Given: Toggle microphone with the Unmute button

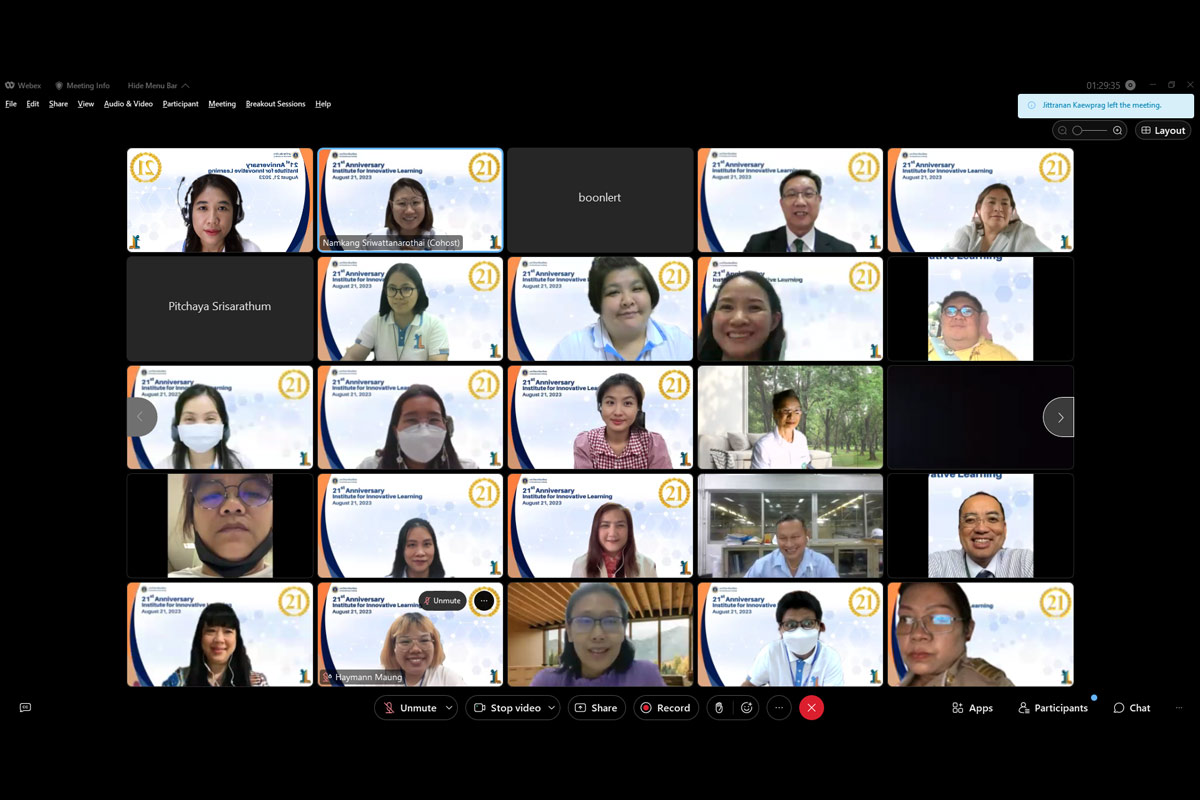Looking at the screenshot, I should pos(410,708).
